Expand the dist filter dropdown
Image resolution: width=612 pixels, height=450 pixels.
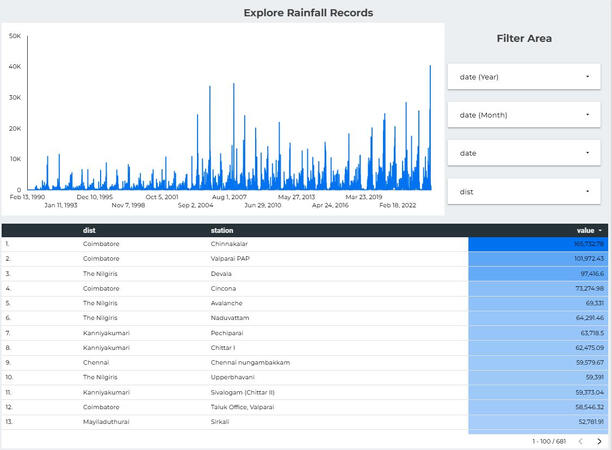click(x=524, y=191)
